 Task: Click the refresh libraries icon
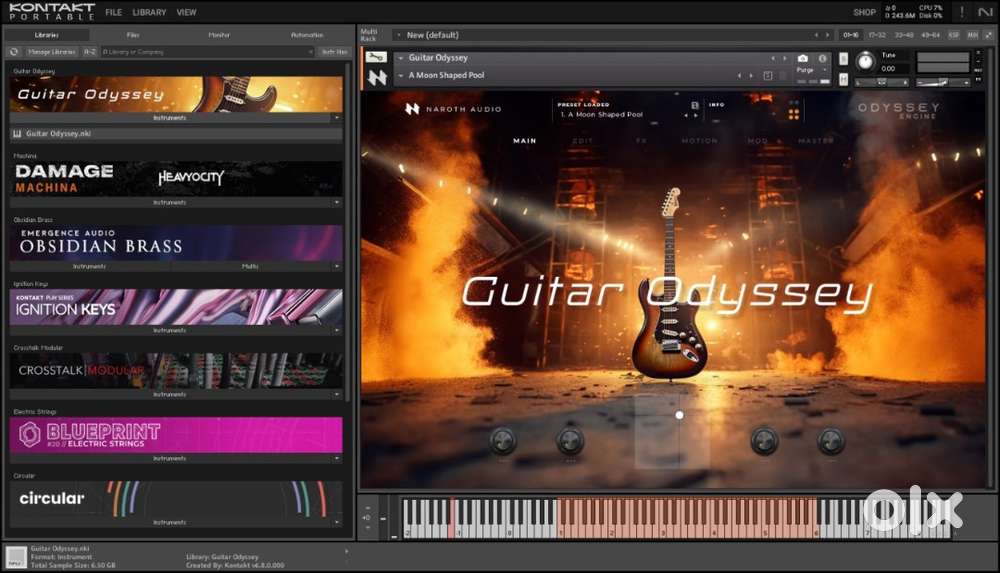tap(14, 51)
